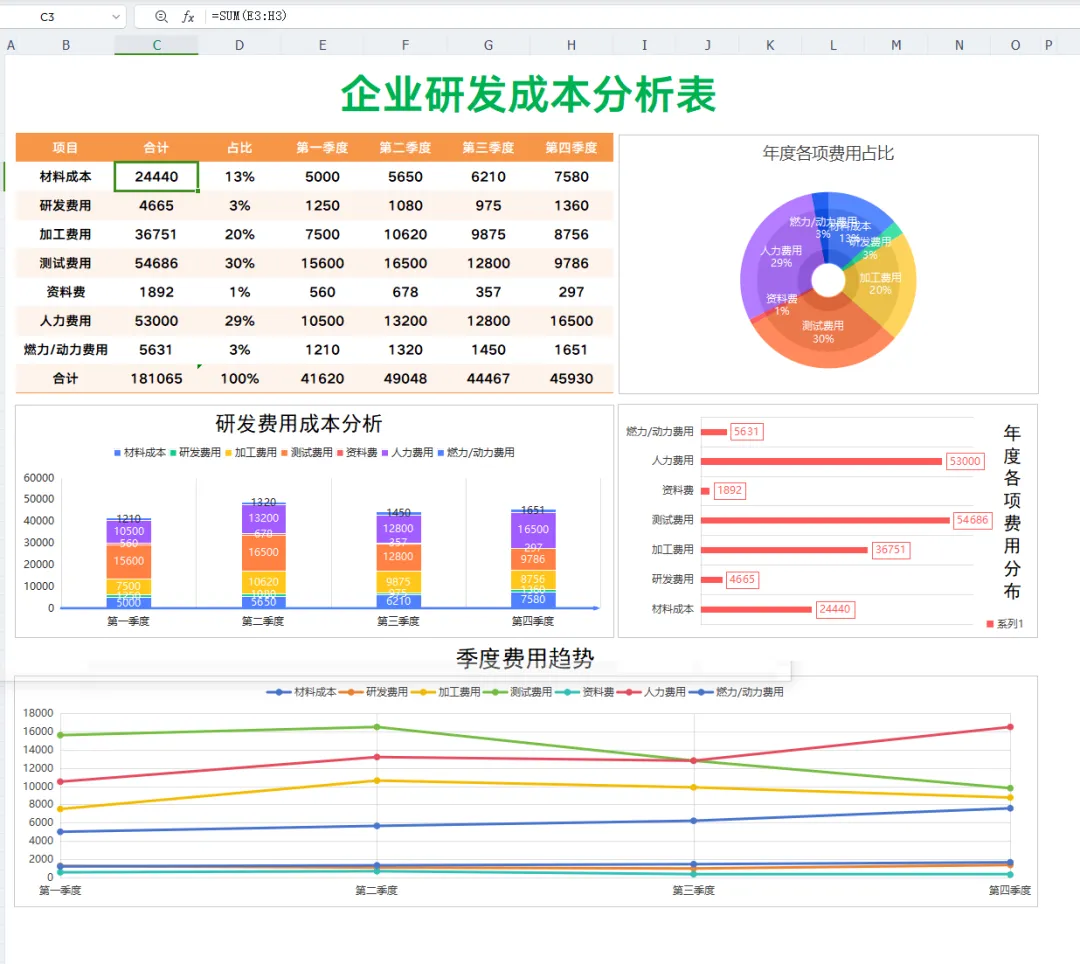Expand the Name Box dropdown arrow
Image resolution: width=1080 pixels, height=964 pixels.
click(116, 17)
